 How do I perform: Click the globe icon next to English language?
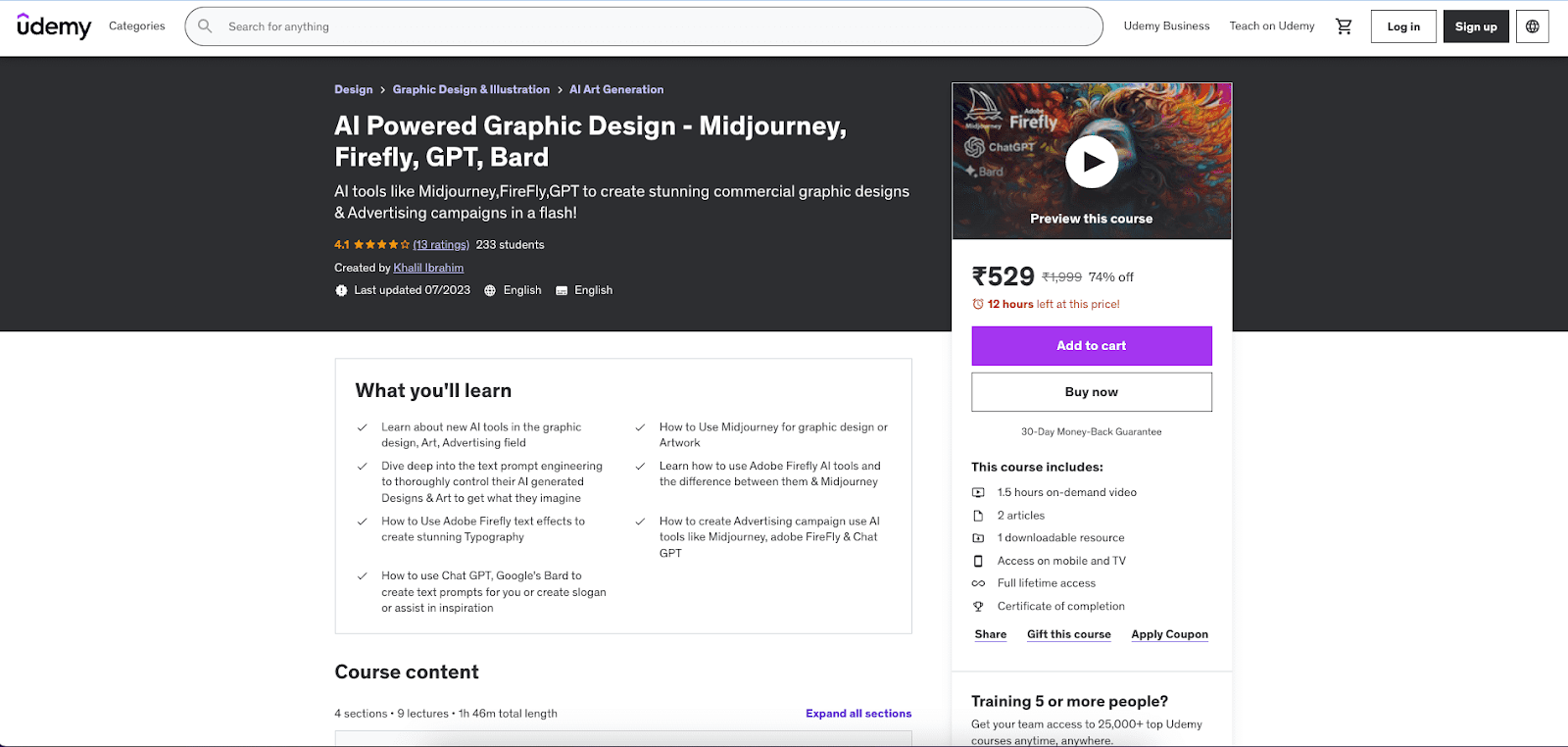[490, 290]
